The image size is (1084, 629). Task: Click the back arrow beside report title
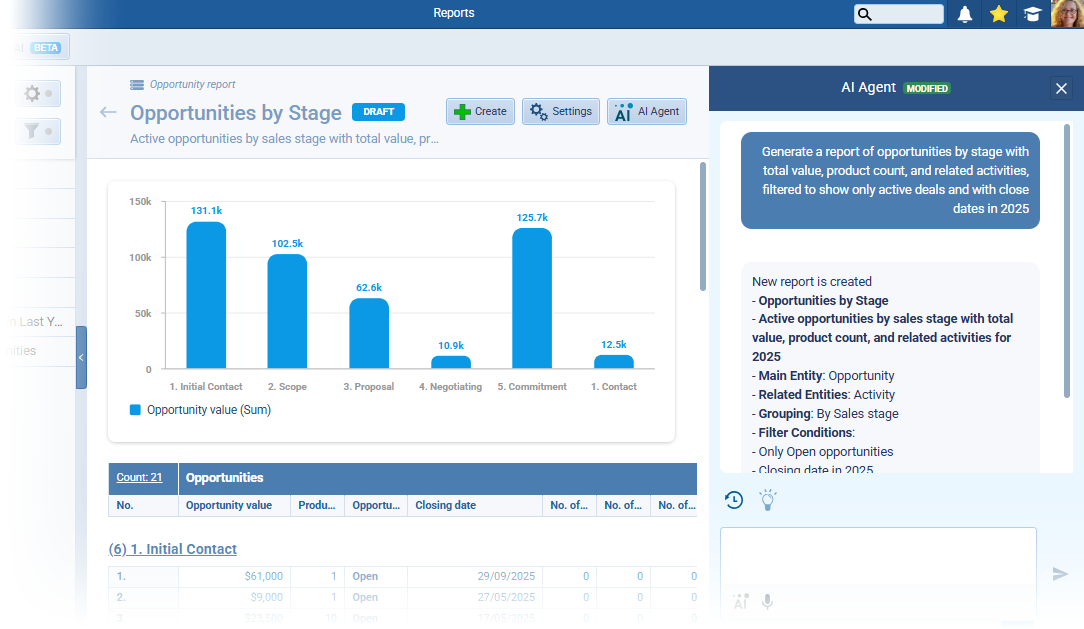(x=108, y=112)
